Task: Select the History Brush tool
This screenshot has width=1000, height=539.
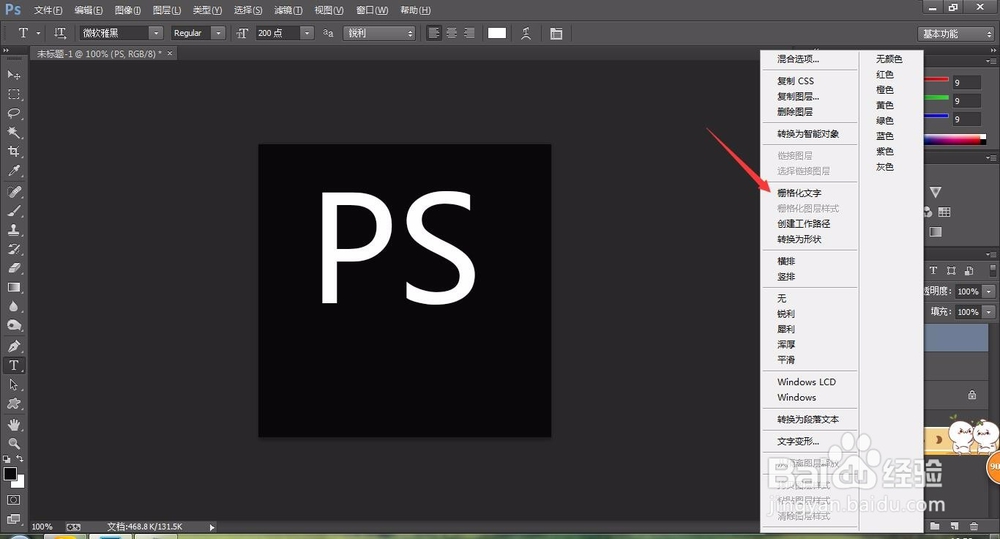Action: [x=13, y=249]
